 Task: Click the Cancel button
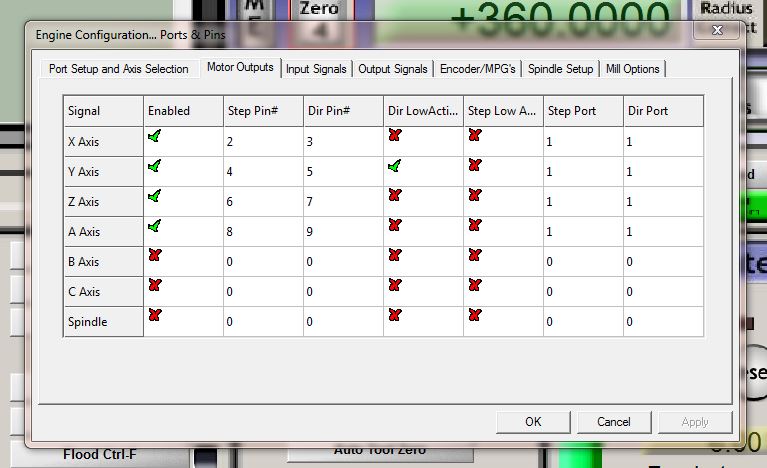614,422
